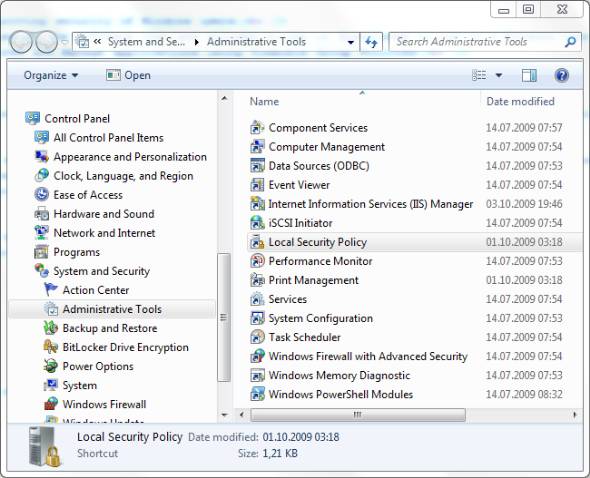The width and height of the screenshot is (590, 478).
Task: Refresh the Administrative Tools folder
Action: (x=371, y=42)
